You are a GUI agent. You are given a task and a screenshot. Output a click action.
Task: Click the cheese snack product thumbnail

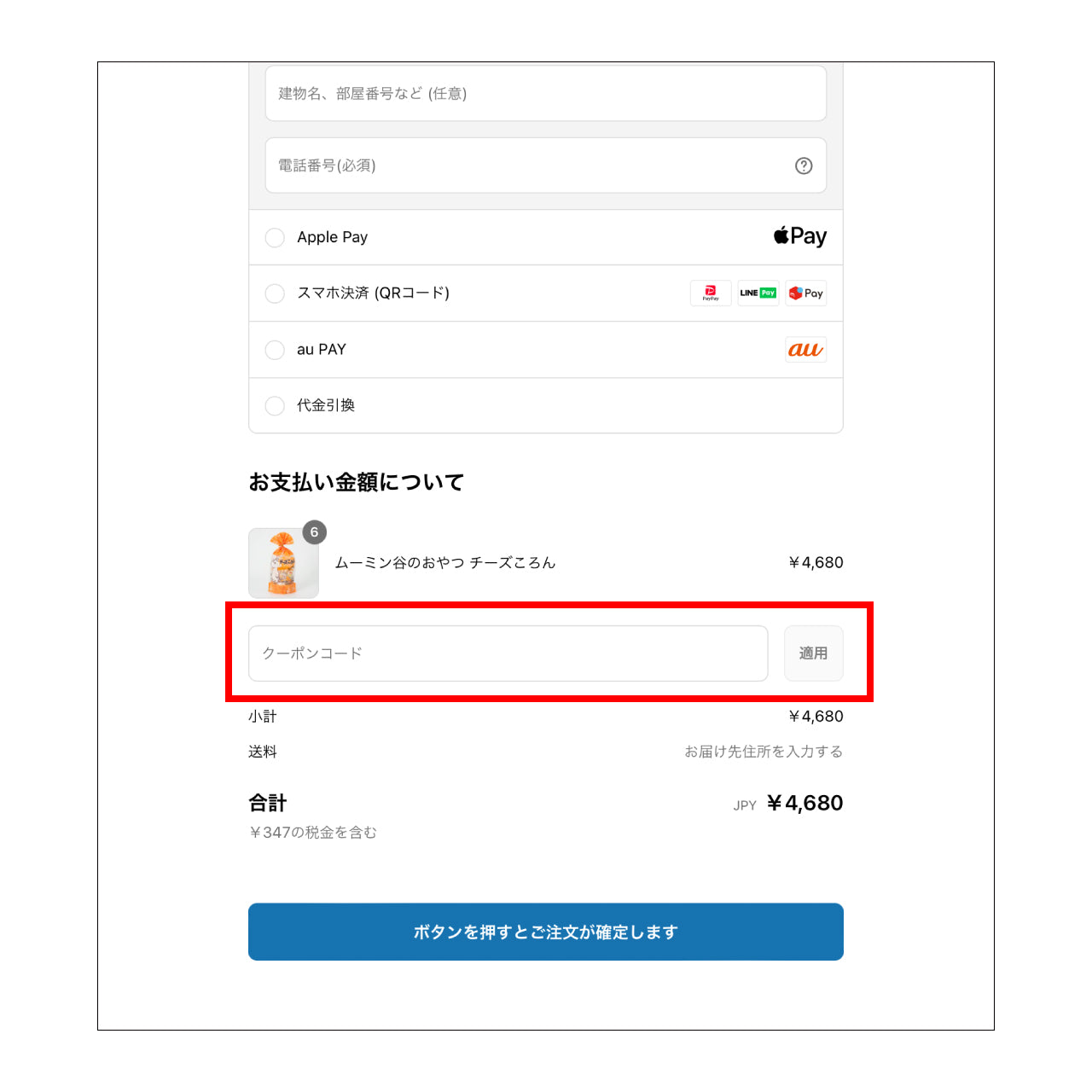click(283, 563)
